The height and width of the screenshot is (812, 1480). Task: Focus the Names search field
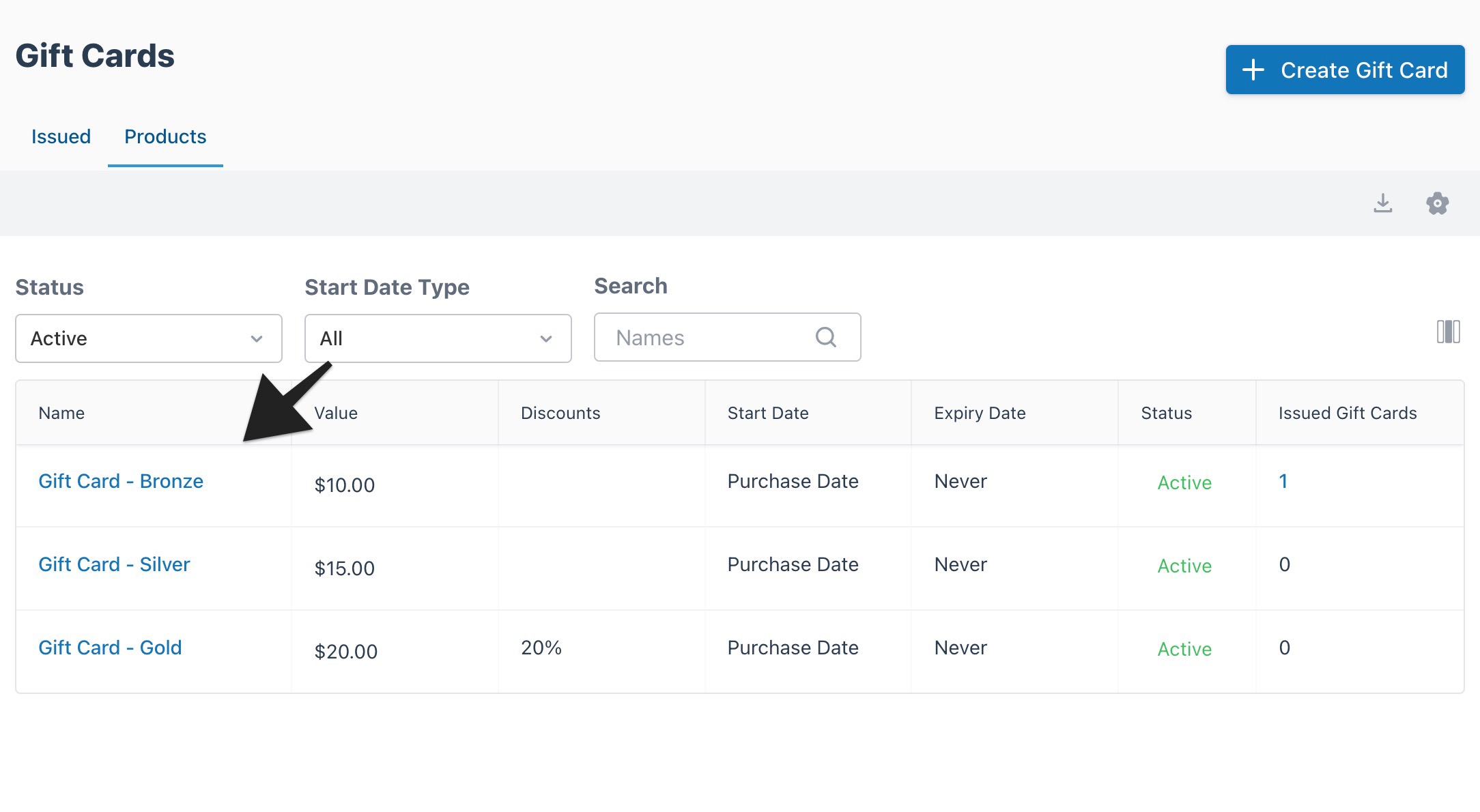[728, 337]
